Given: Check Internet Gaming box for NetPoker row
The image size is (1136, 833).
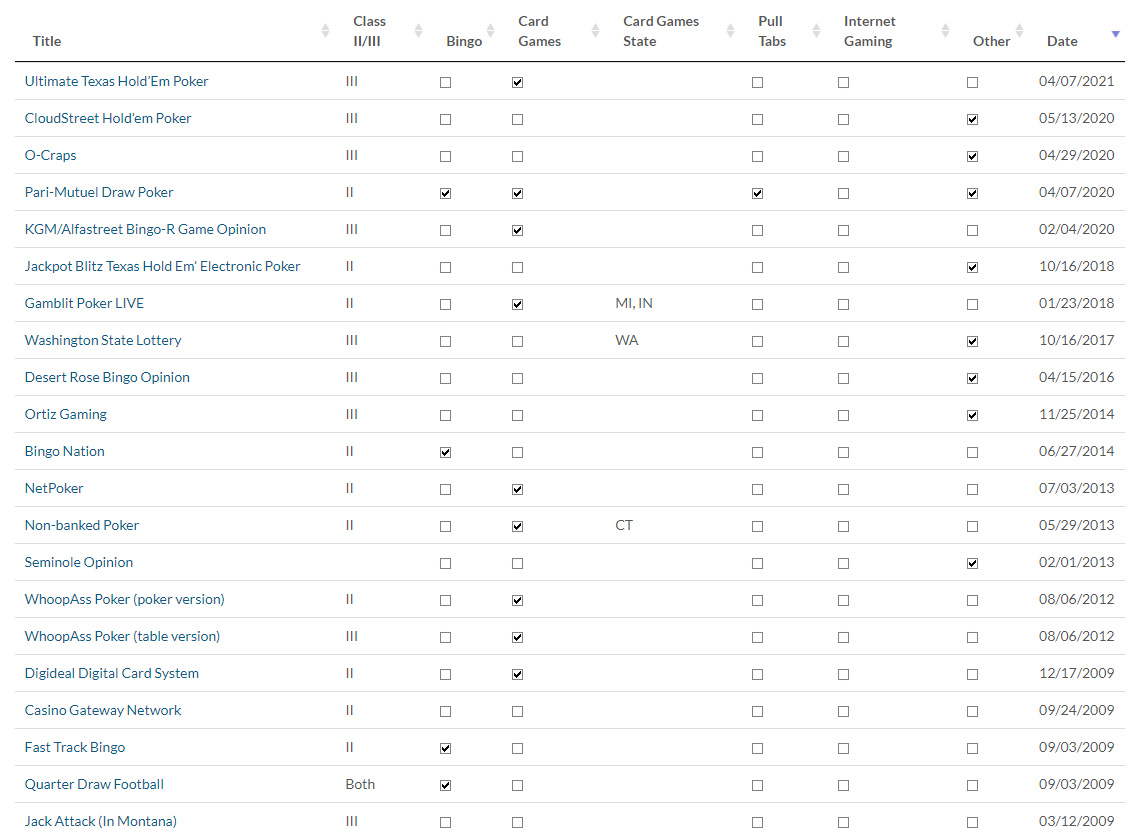Looking at the screenshot, I should [x=843, y=490].
